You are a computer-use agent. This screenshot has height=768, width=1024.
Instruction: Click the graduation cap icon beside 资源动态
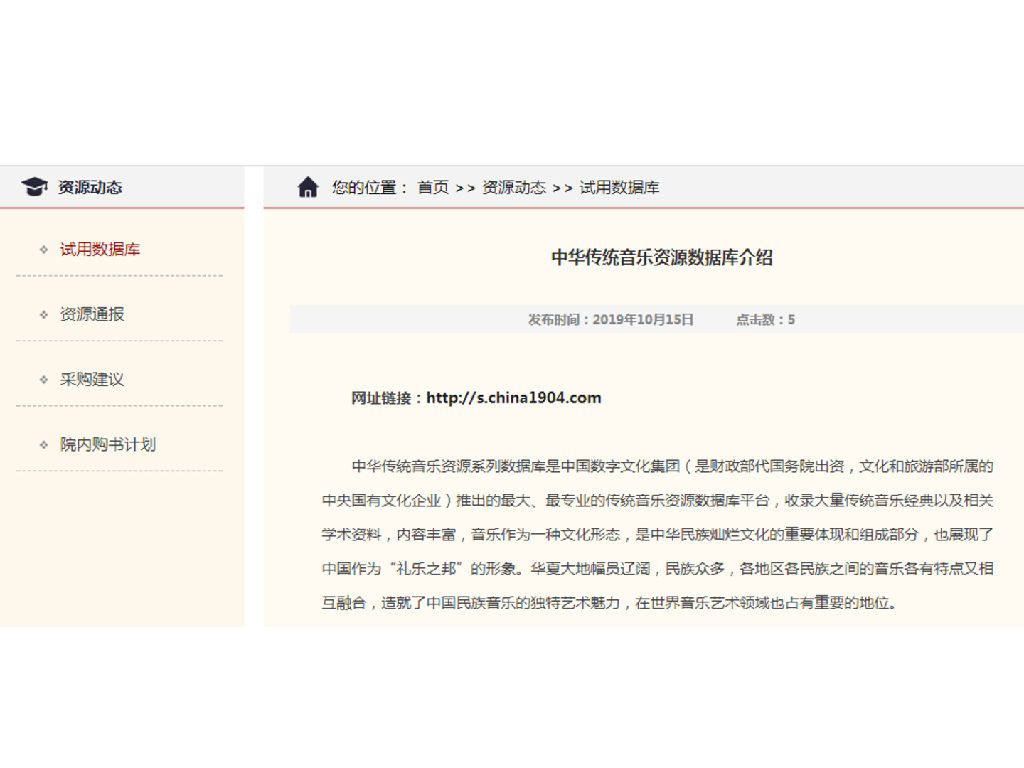[x=35, y=187]
